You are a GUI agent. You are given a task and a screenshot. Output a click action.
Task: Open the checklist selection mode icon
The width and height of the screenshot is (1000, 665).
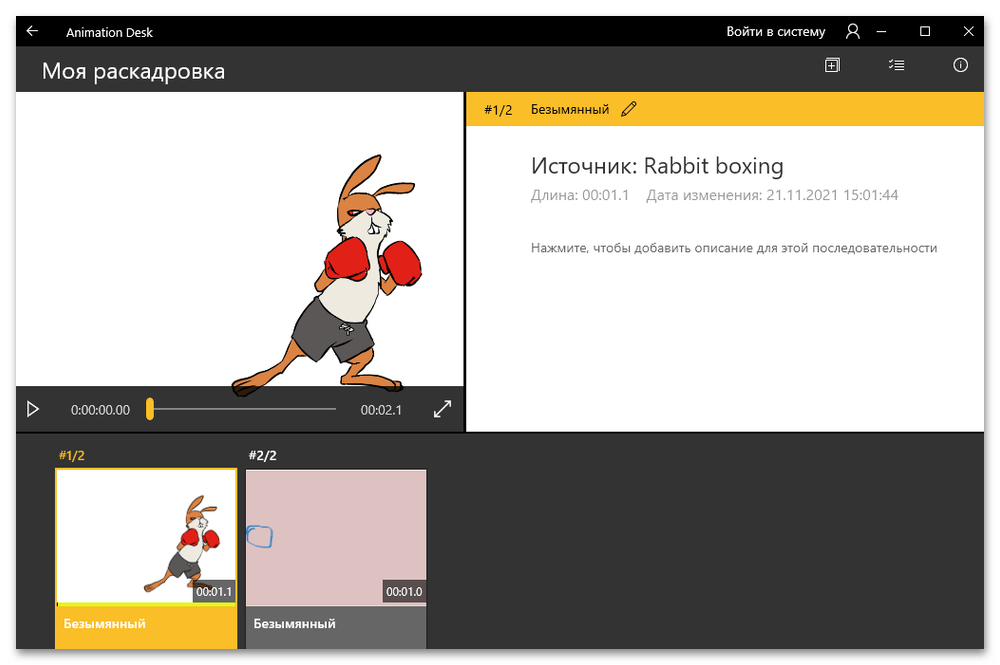[x=896, y=65]
